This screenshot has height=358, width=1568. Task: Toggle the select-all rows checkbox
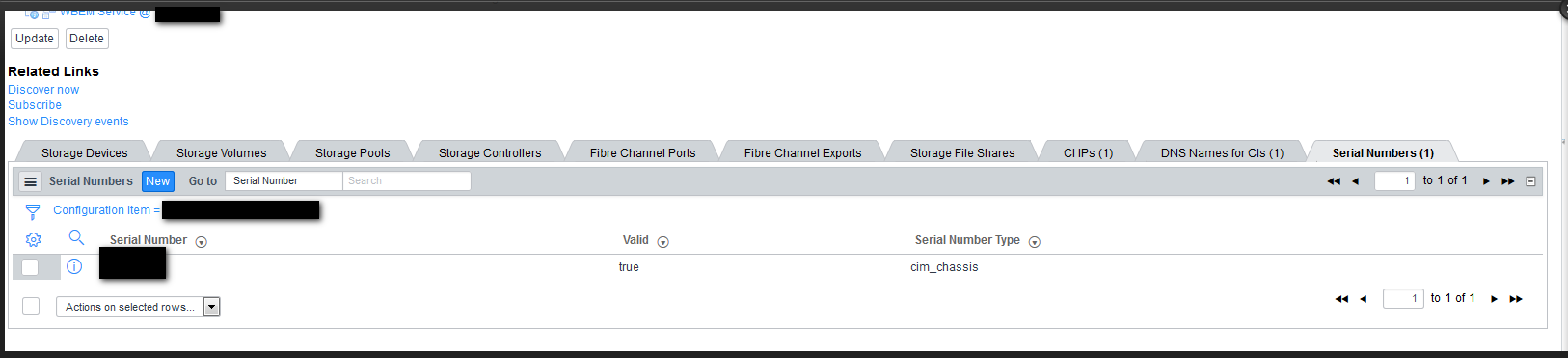[31, 306]
